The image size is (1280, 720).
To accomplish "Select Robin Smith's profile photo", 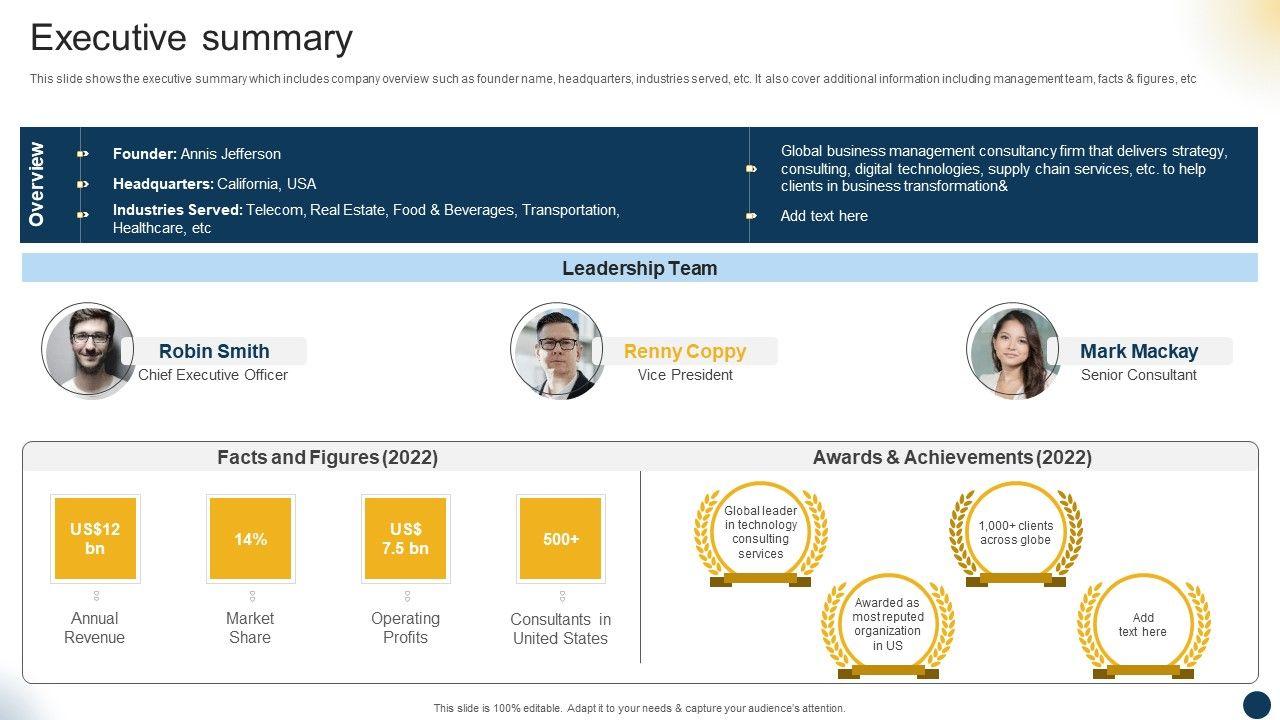I will pyautogui.click(x=88, y=350).
